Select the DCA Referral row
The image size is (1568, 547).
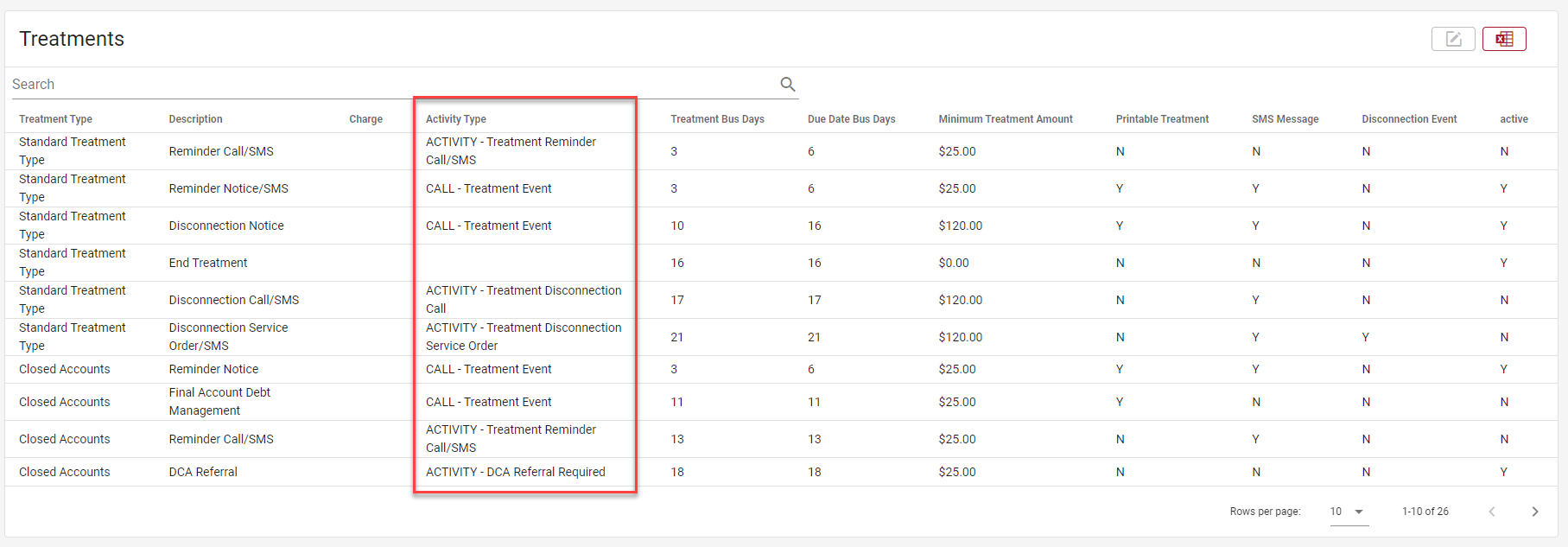pyautogui.click(x=203, y=472)
